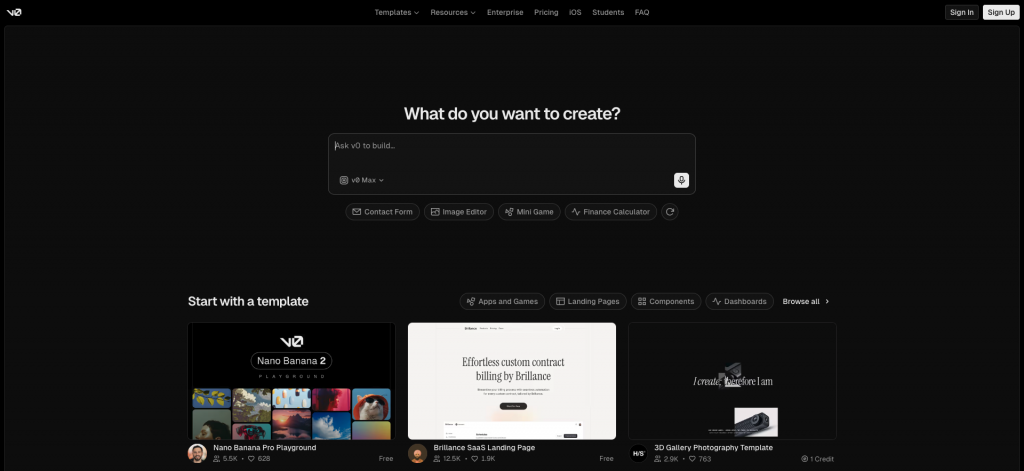Viewport: 1024px width, 471px height.
Task: Click the 1 Credit label
Action: (x=818, y=459)
